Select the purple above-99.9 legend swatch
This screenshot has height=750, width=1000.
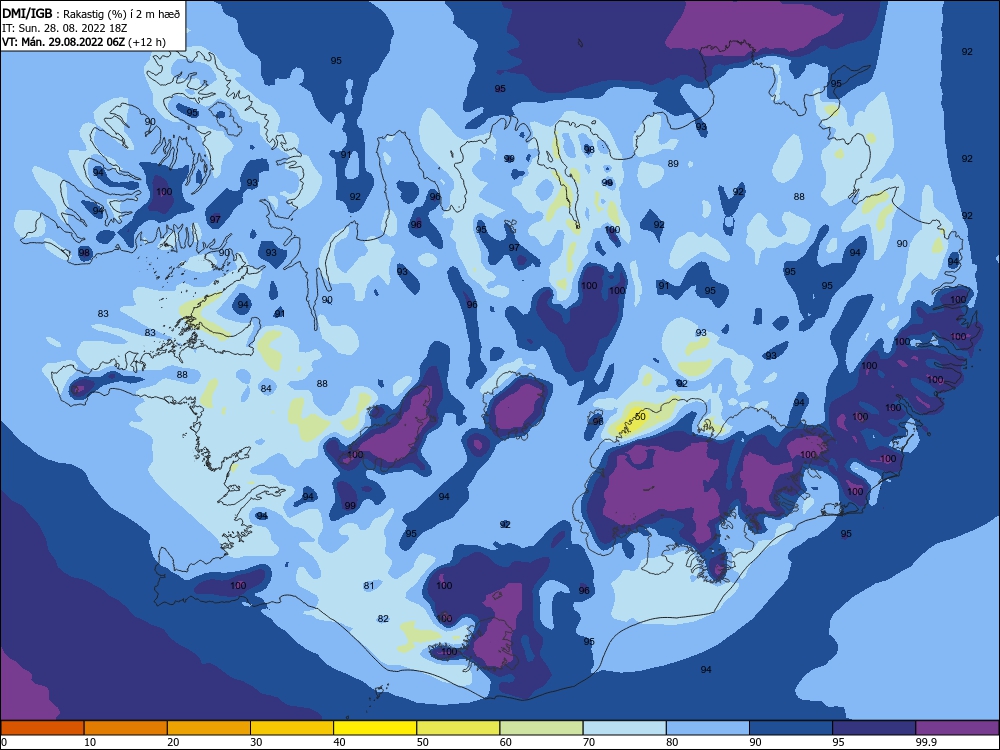pos(957,728)
